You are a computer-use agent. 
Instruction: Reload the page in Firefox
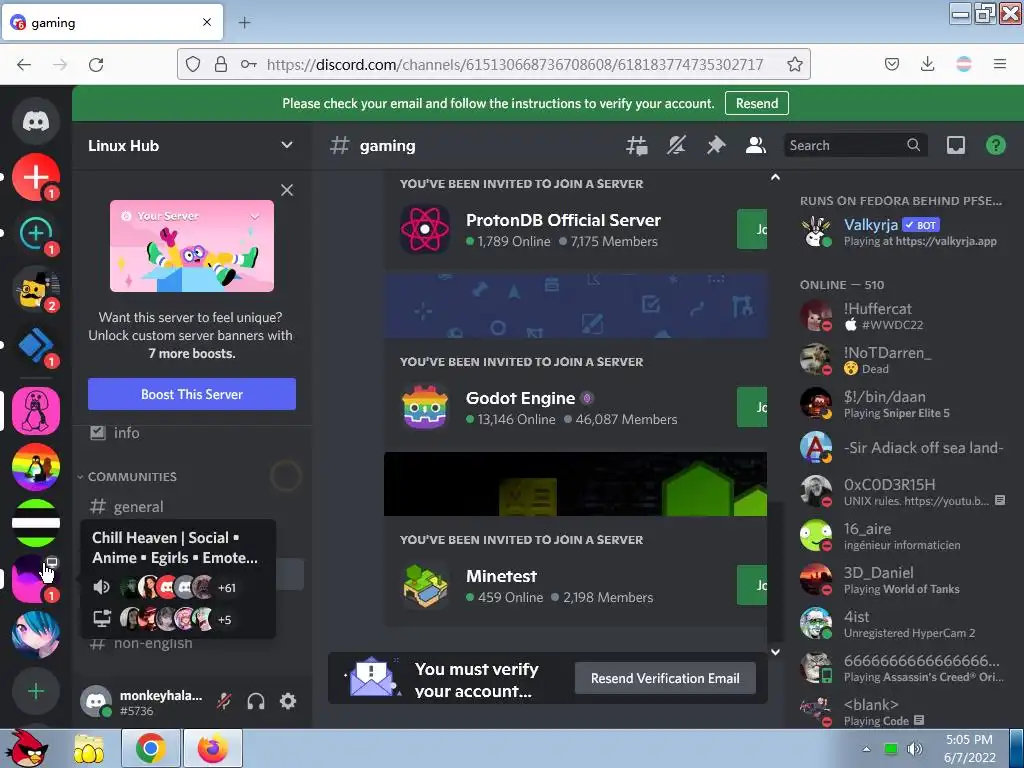coord(96,64)
